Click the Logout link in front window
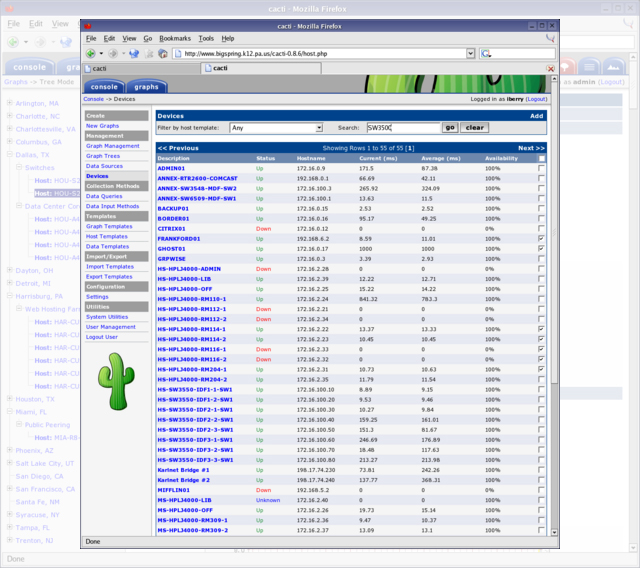 point(536,99)
